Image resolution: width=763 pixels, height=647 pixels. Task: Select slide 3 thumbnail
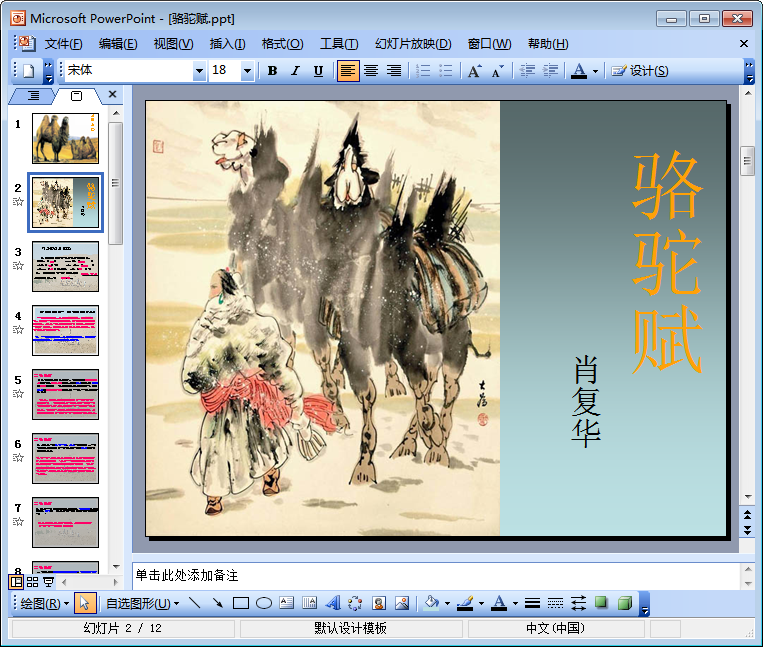(65, 267)
